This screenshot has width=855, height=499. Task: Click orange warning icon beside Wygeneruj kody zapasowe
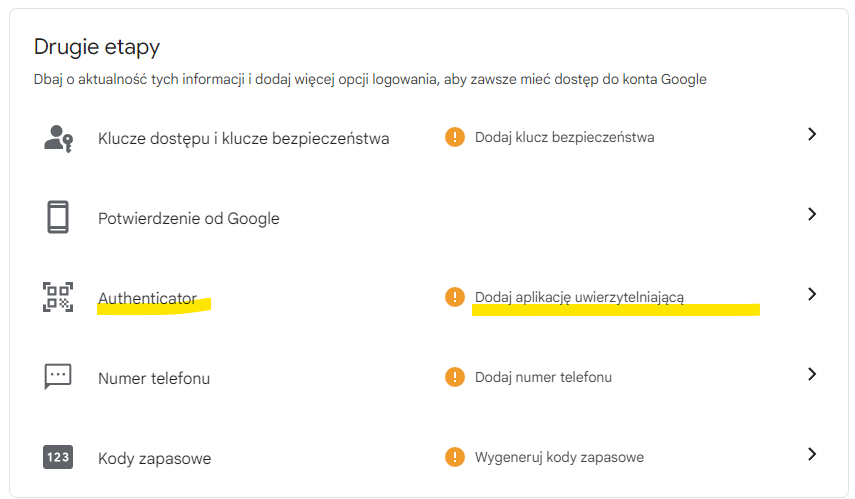tap(455, 457)
